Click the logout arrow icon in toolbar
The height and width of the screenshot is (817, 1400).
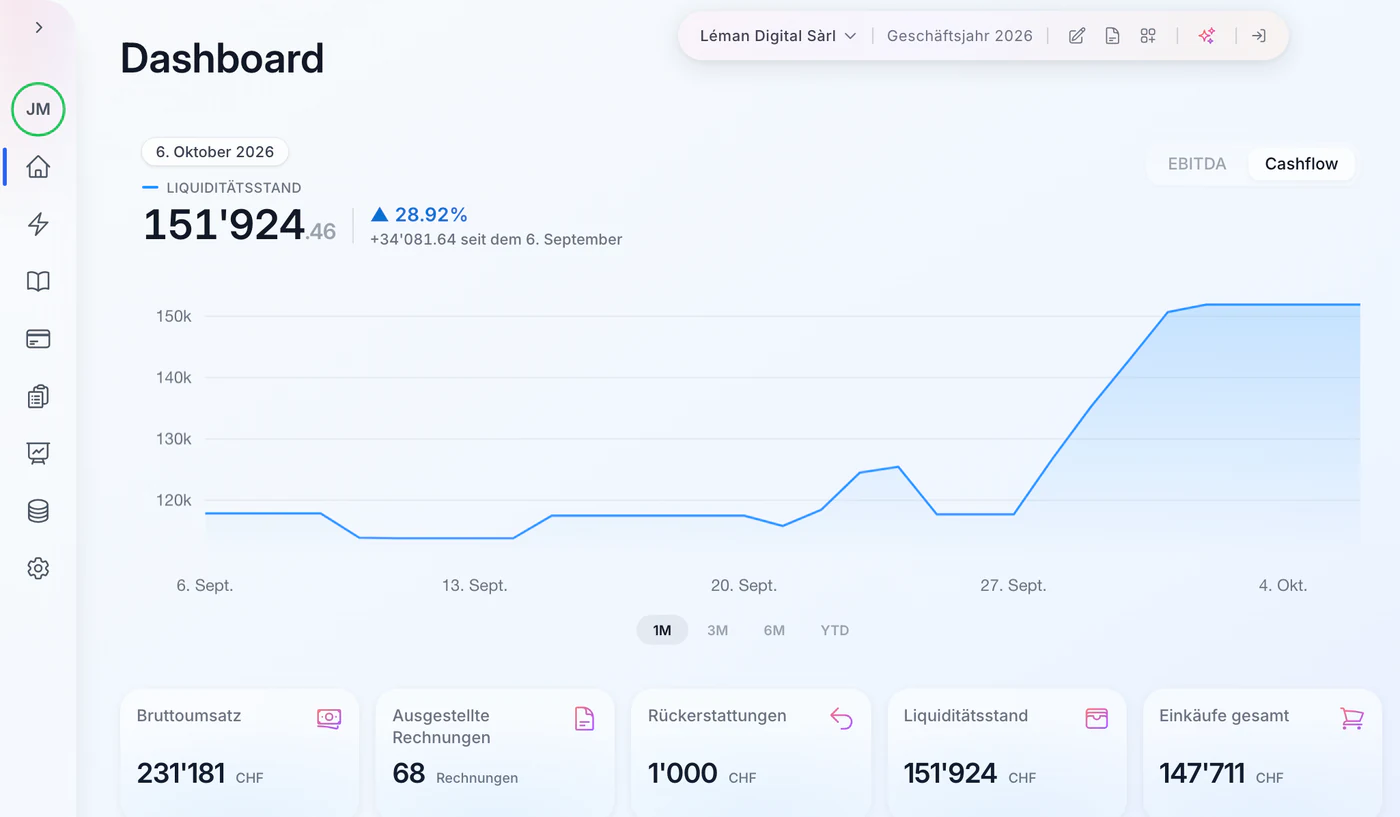pos(1259,36)
